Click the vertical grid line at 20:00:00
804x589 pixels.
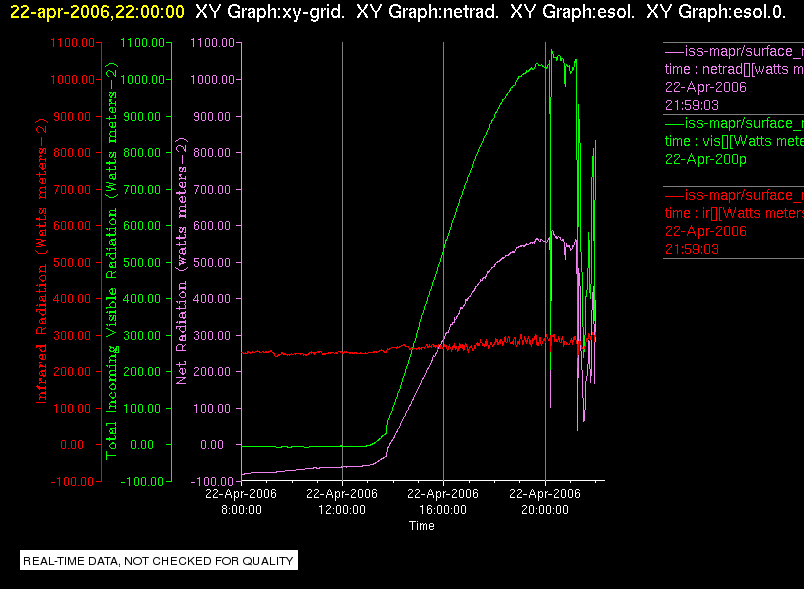[545, 261]
